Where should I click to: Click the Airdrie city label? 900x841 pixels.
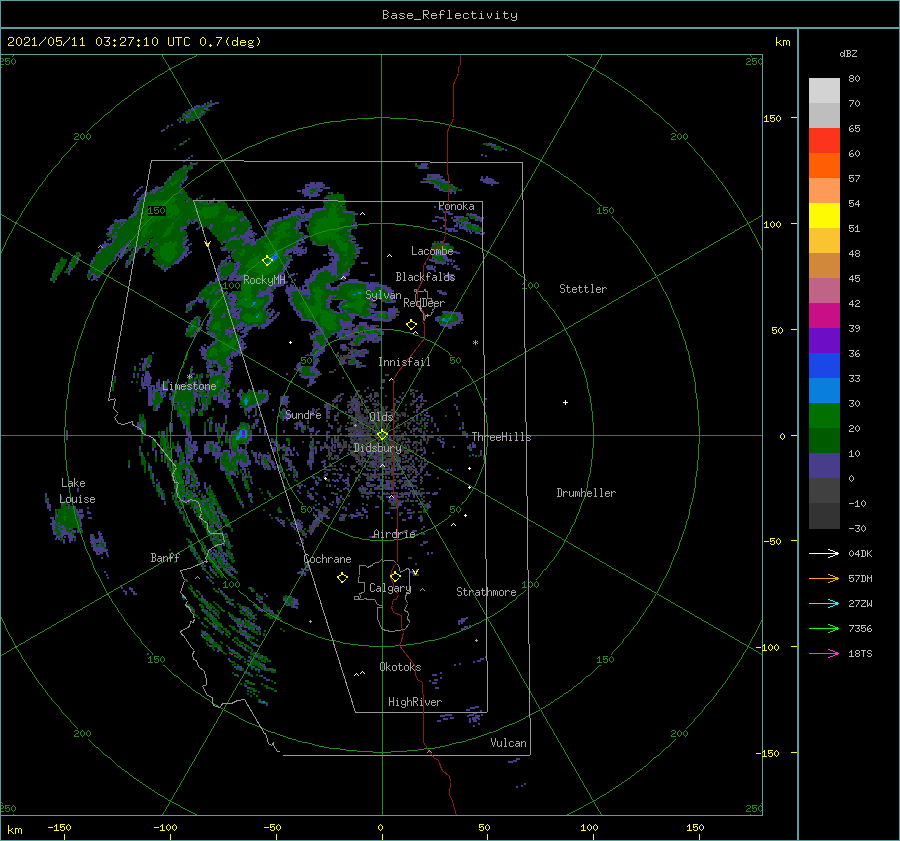pyautogui.click(x=394, y=534)
